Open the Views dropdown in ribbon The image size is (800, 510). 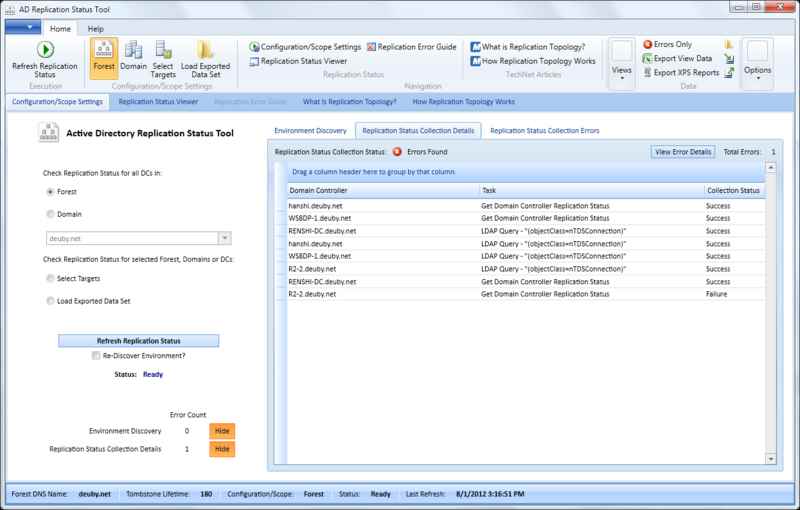point(621,64)
